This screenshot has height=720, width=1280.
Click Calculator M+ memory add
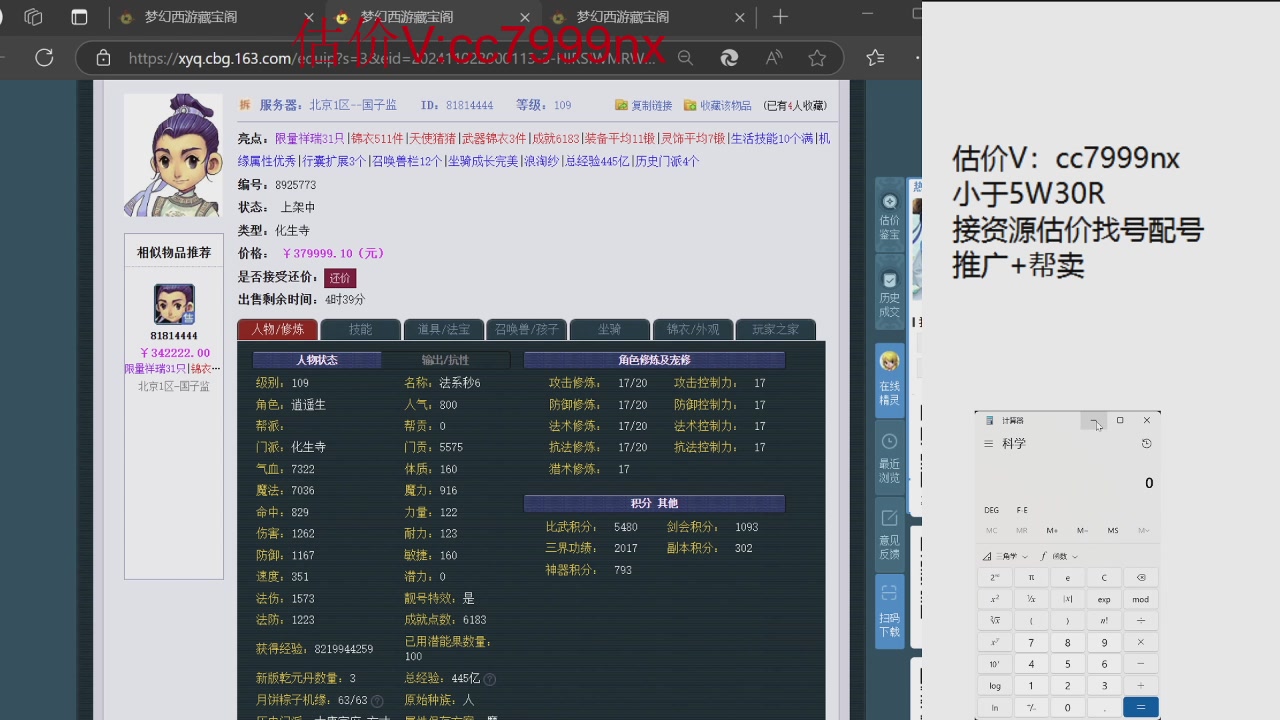coord(1052,531)
